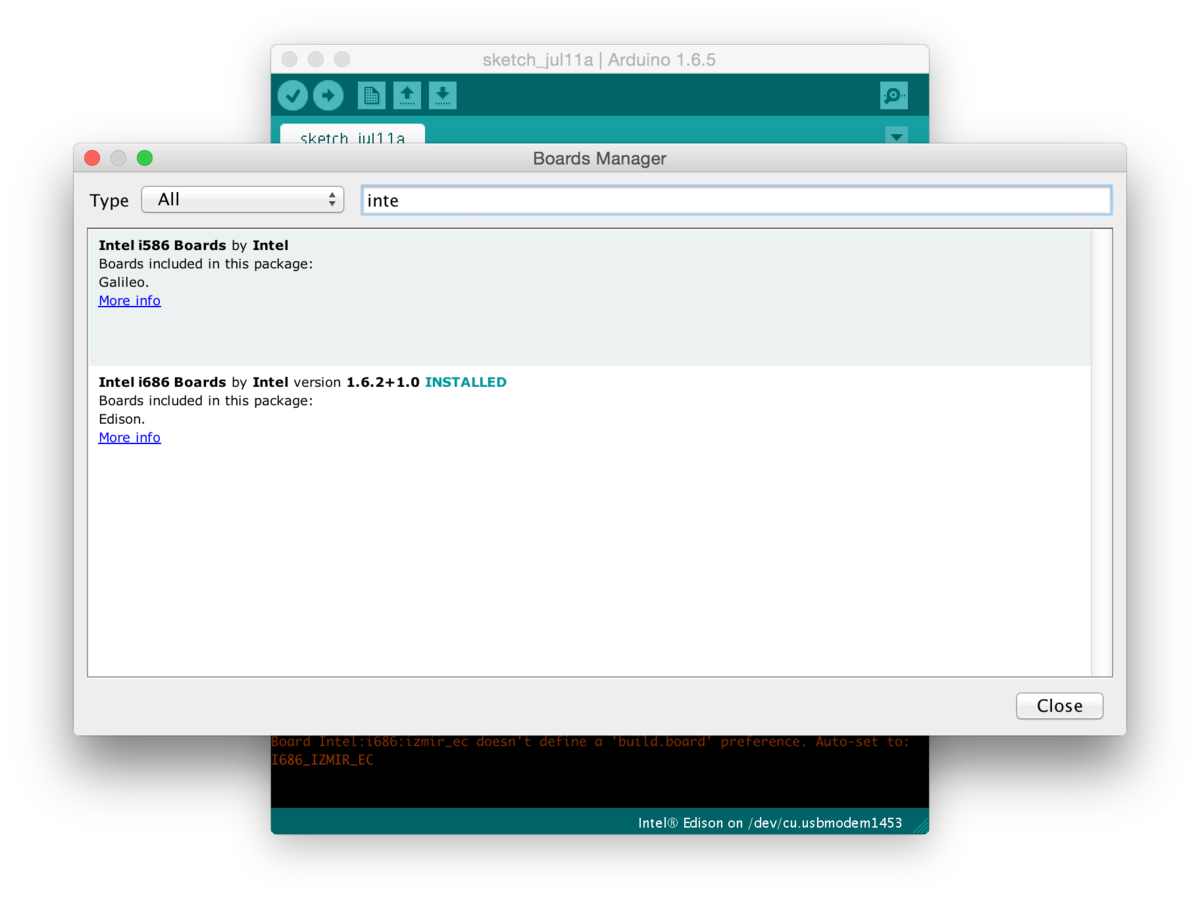
Task: Click the Upload arrow icon in Arduino toolbar
Action: click(328, 95)
